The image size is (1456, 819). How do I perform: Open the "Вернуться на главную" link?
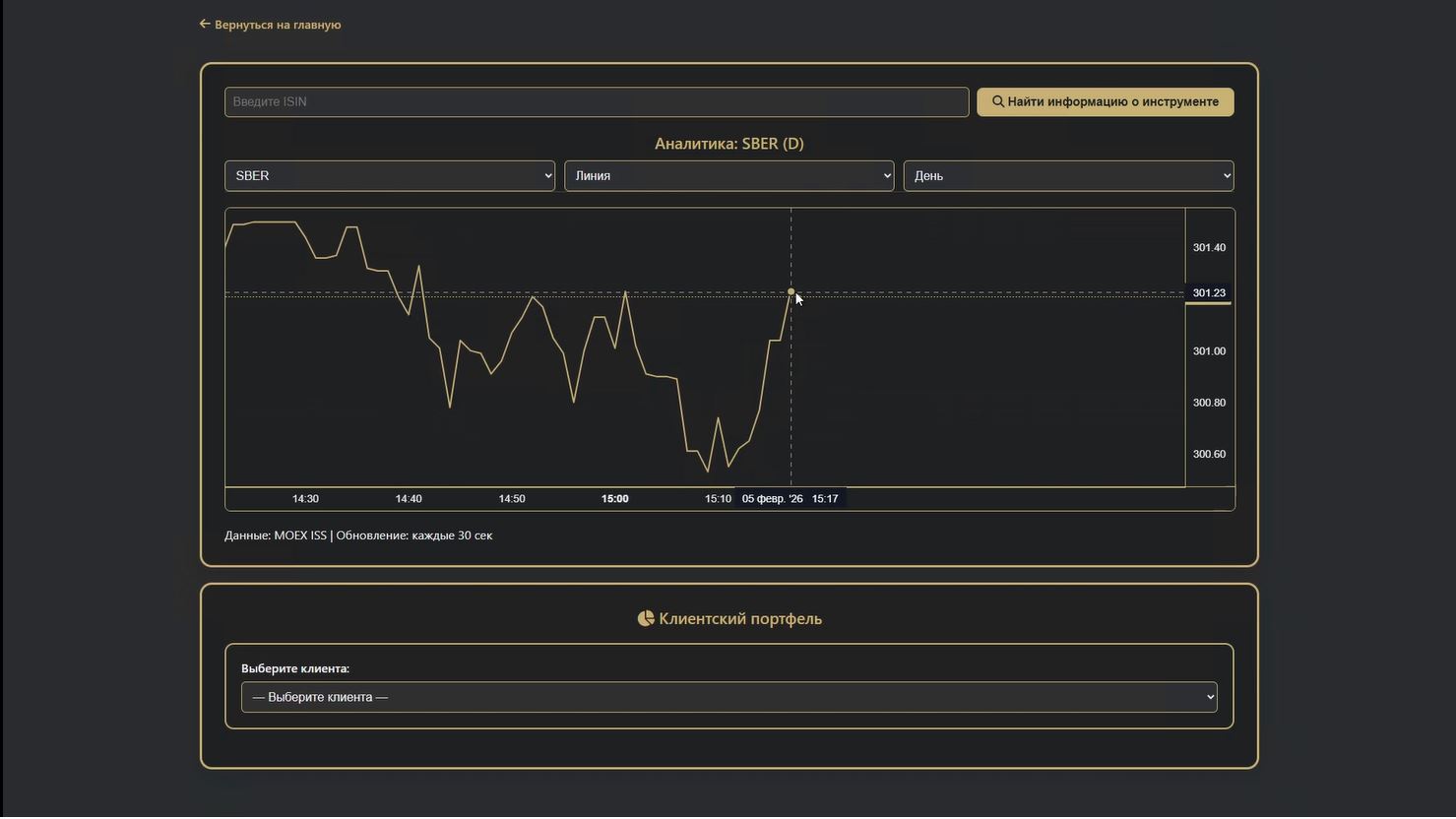tap(278, 25)
